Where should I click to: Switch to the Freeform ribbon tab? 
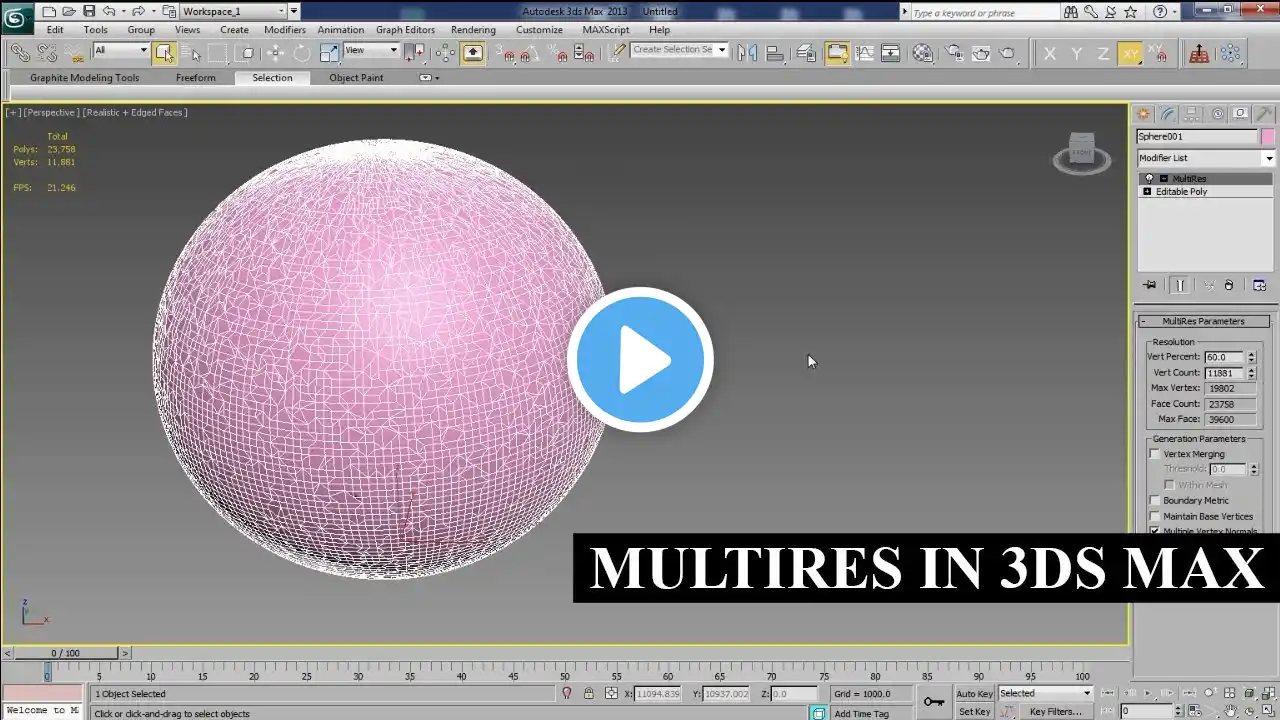coord(195,78)
